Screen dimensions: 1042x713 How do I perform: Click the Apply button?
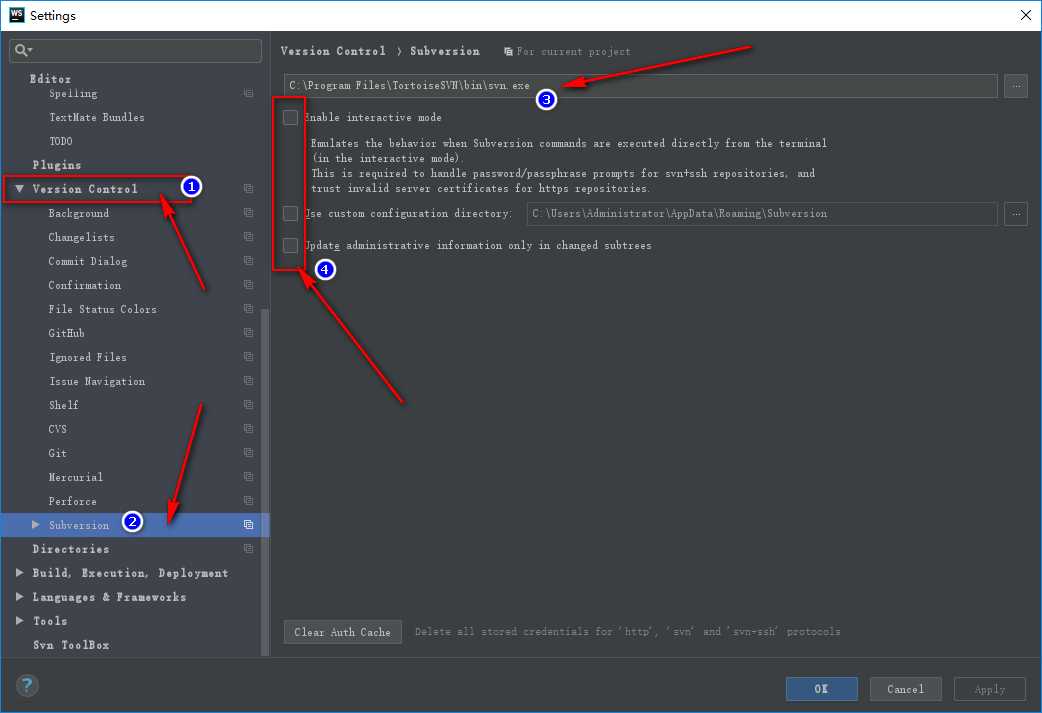click(990, 689)
